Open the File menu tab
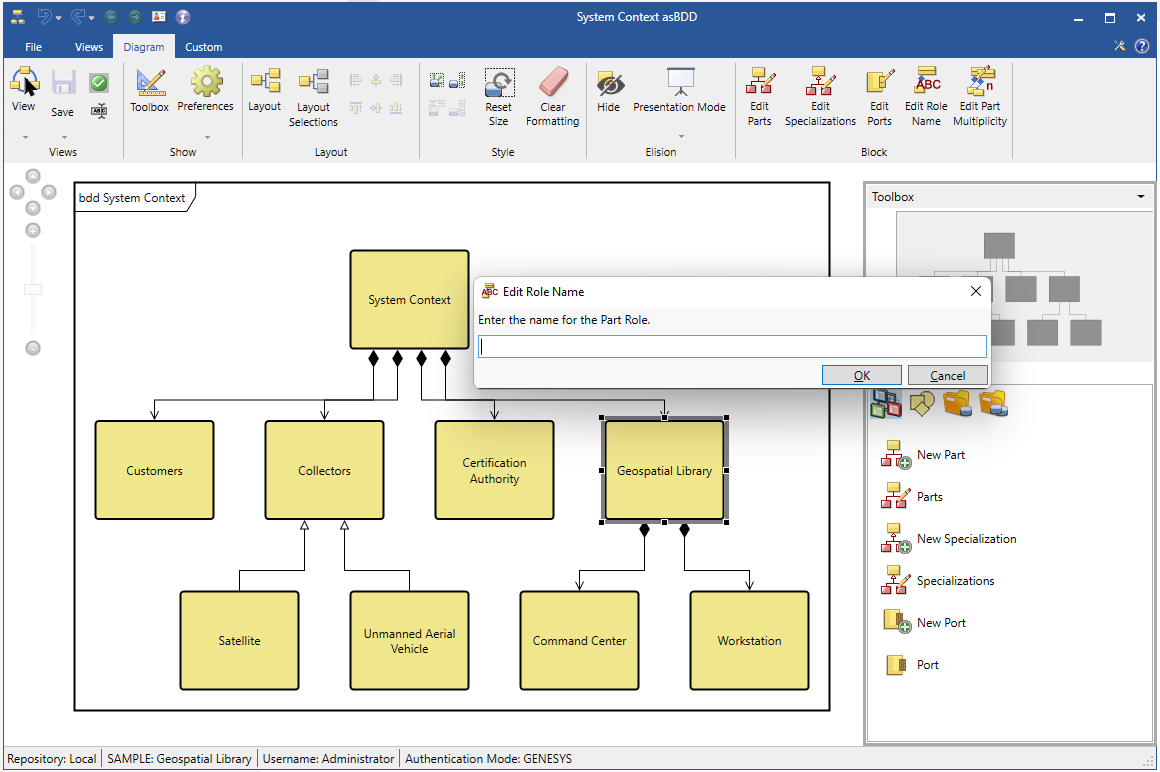The width and height of the screenshot is (1160, 772). [x=33, y=47]
